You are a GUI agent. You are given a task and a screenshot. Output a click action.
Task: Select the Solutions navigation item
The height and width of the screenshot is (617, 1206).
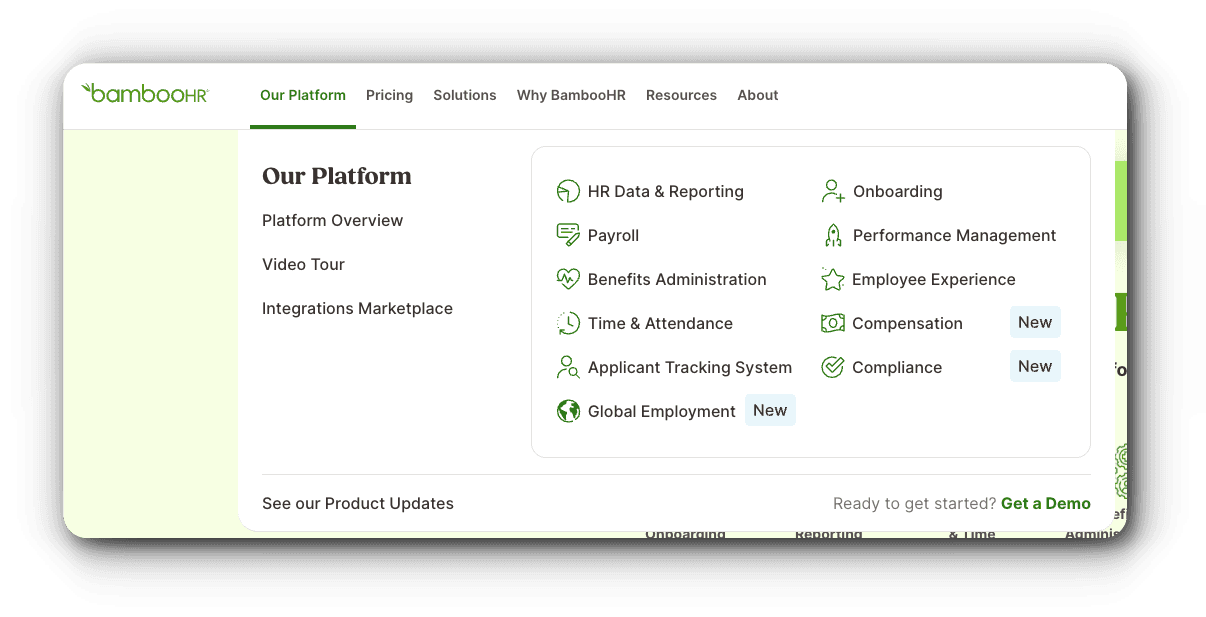point(465,95)
